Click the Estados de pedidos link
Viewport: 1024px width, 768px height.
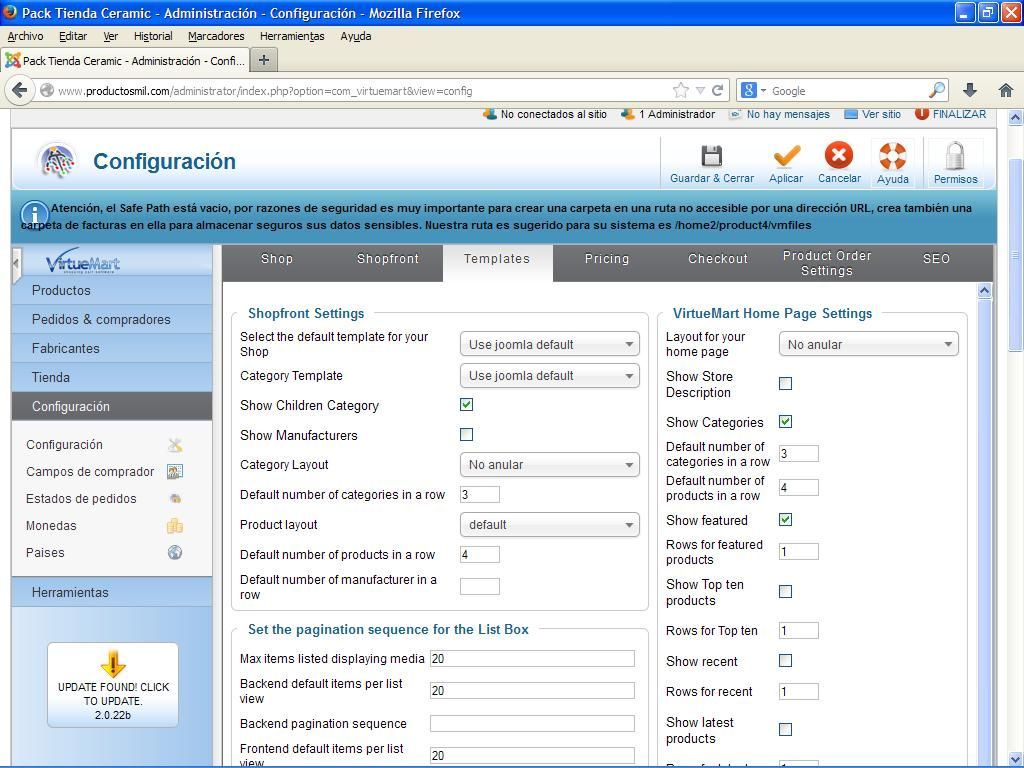(x=81, y=498)
